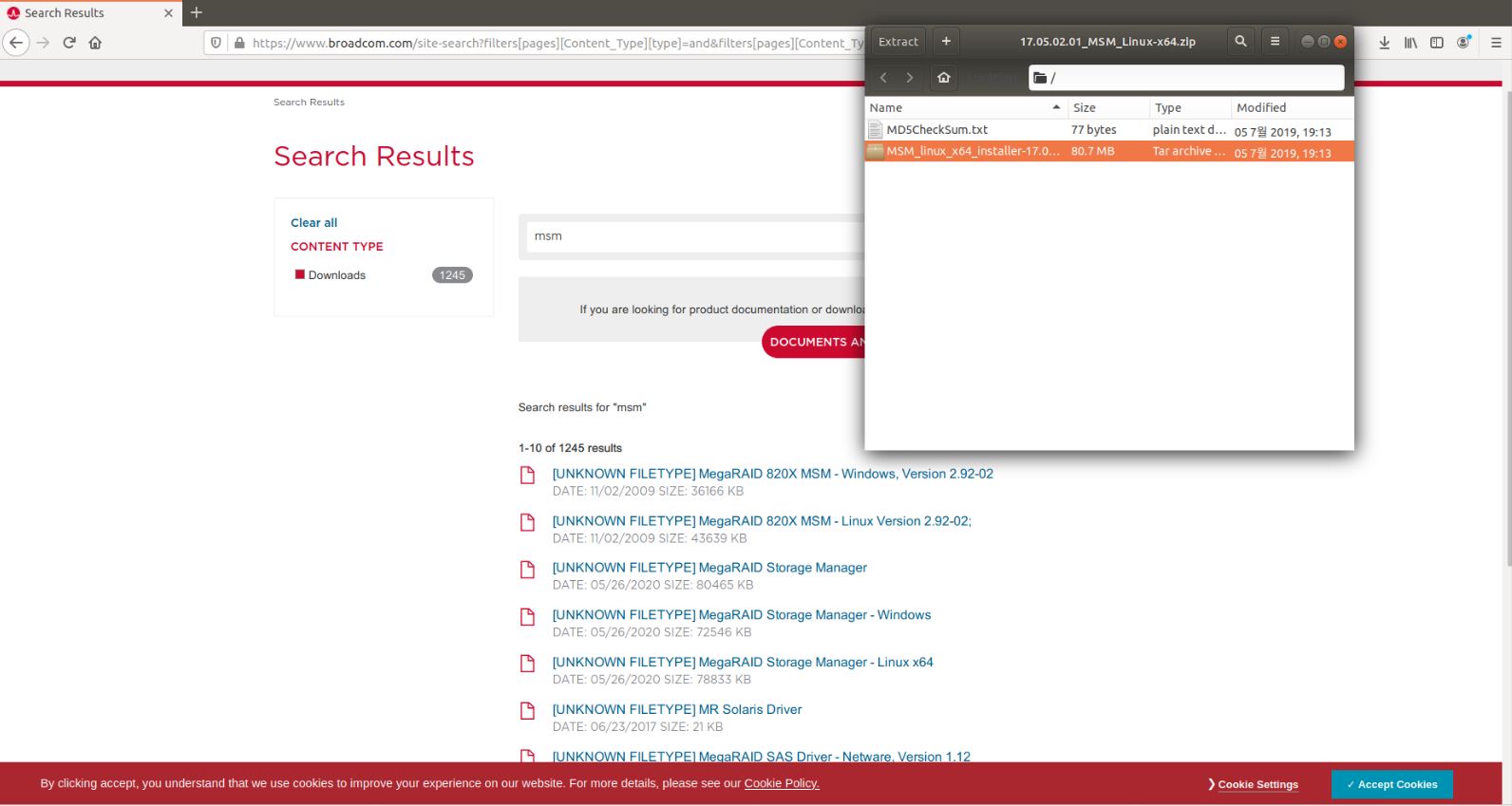Click the archive manager home location icon
This screenshot has width=1512, height=806.
tap(944, 78)
